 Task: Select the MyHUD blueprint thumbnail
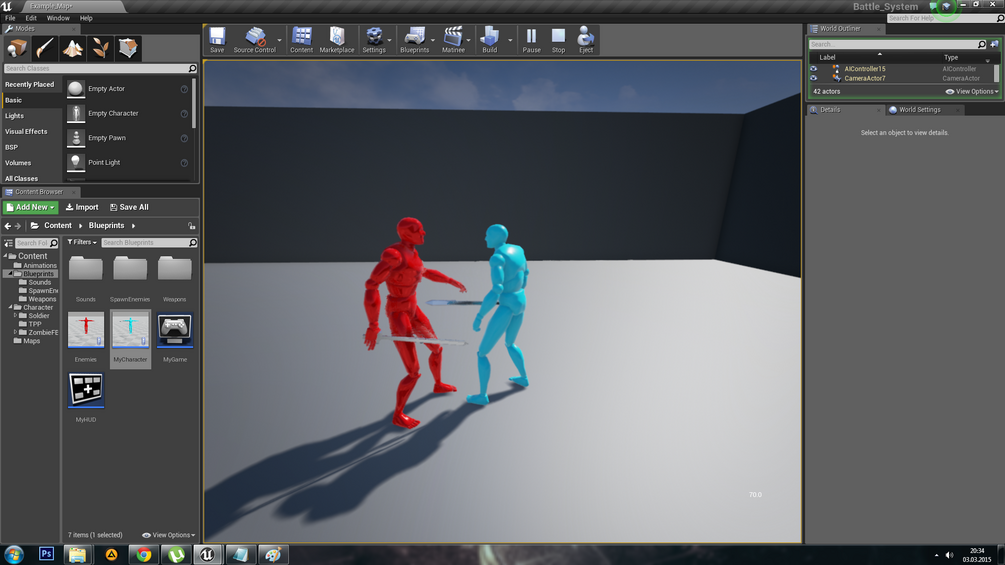[x=86, y=390]
